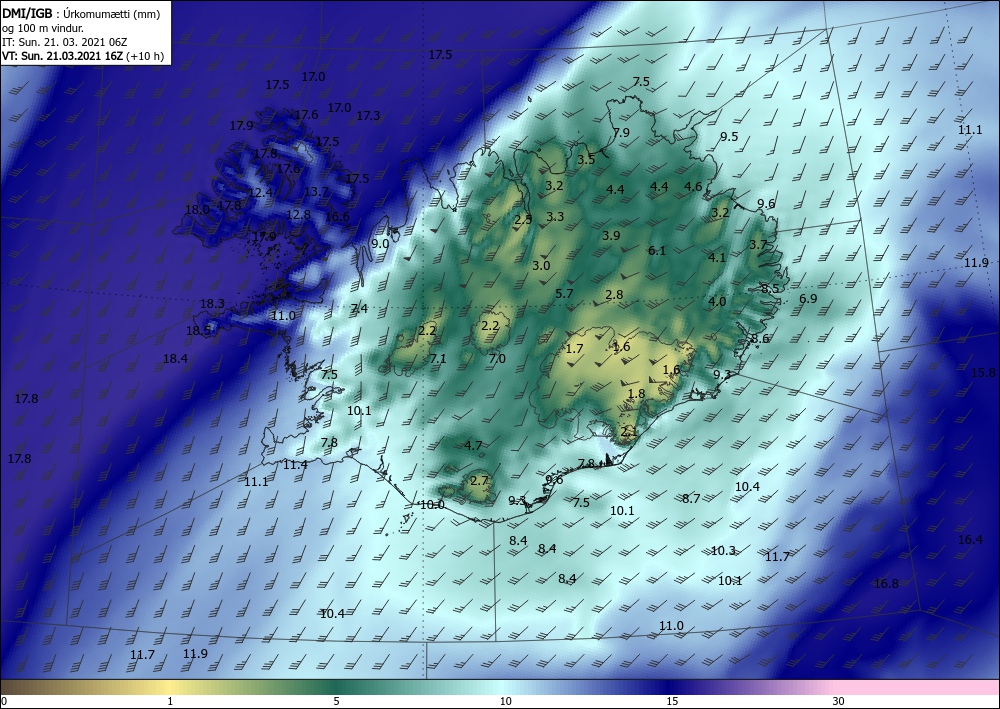The image size is (1000, 709).
Task: Click the '(+10 h)' forecast offset text
Action: (145, 56)
